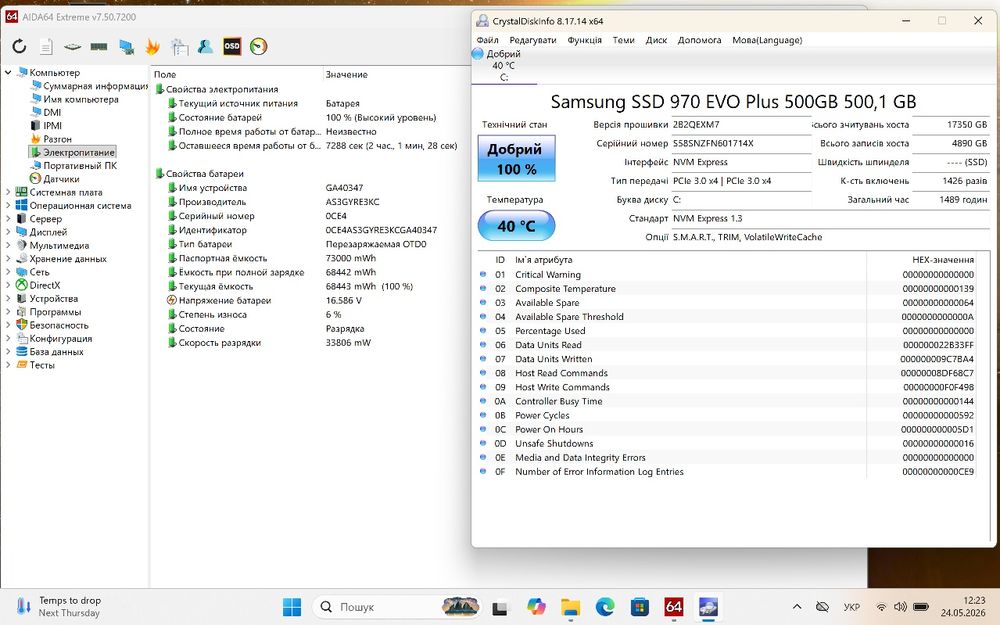
Task: Click the Добрий 100 % health status button
Action: click(517, 158)
